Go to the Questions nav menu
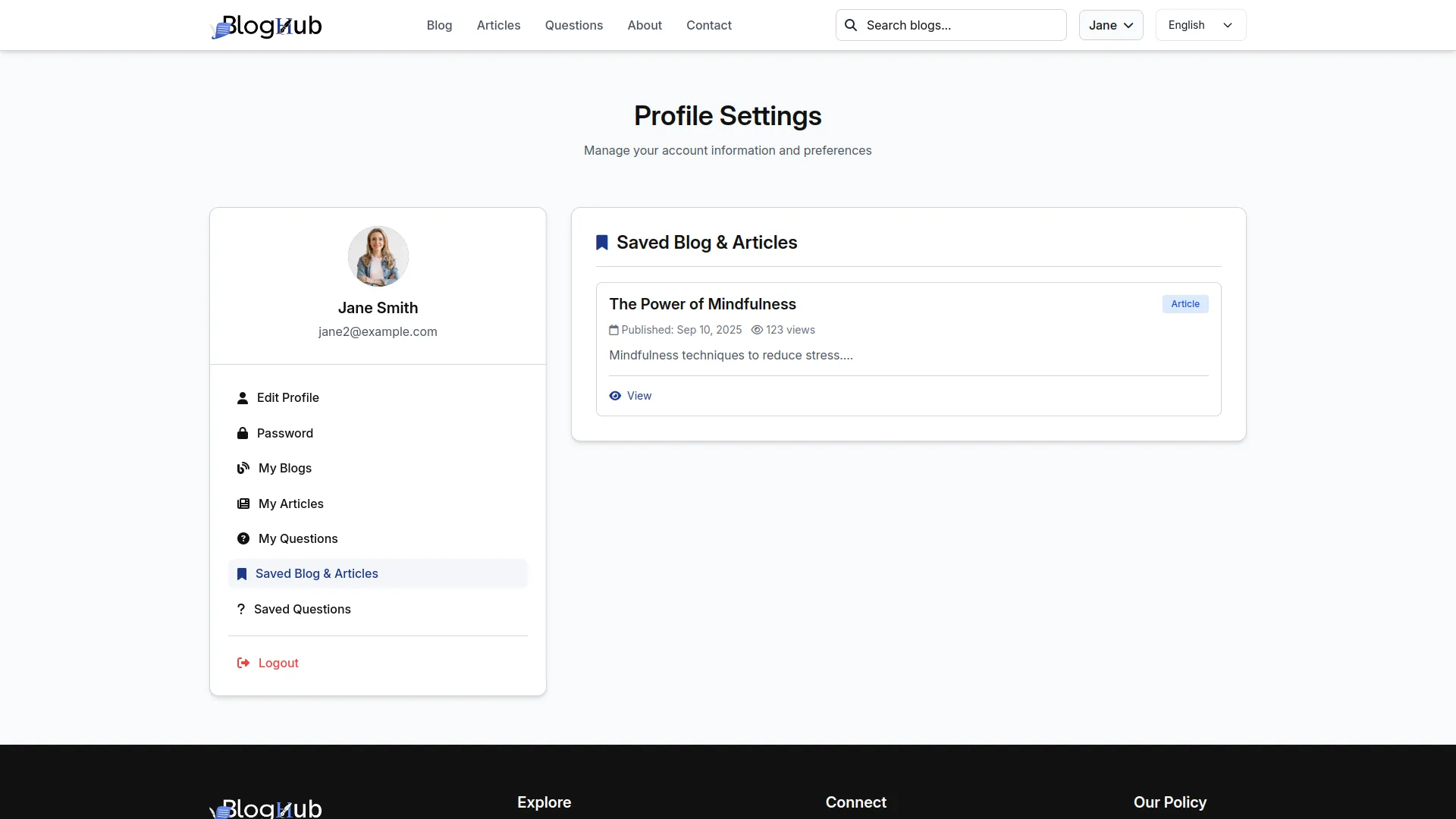 click(x=574, y=25)
